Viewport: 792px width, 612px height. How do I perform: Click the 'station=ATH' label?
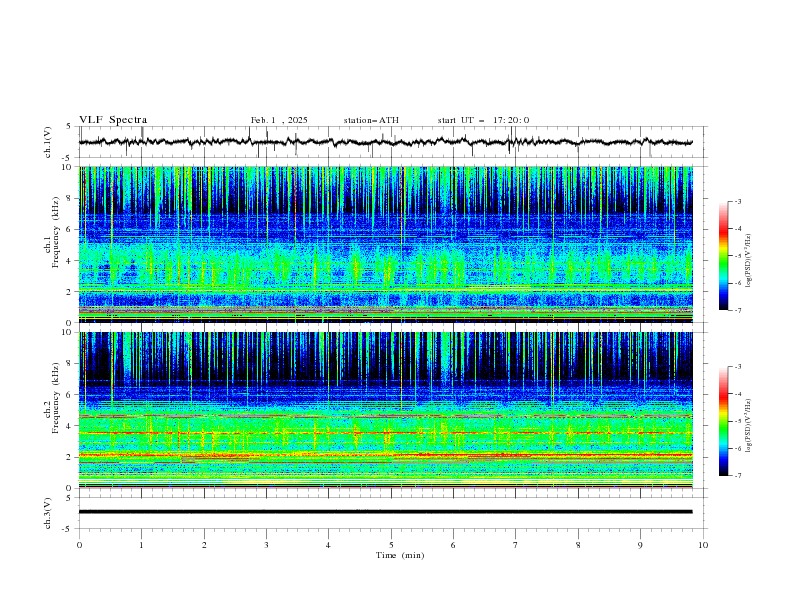click(x=371, y=120)
